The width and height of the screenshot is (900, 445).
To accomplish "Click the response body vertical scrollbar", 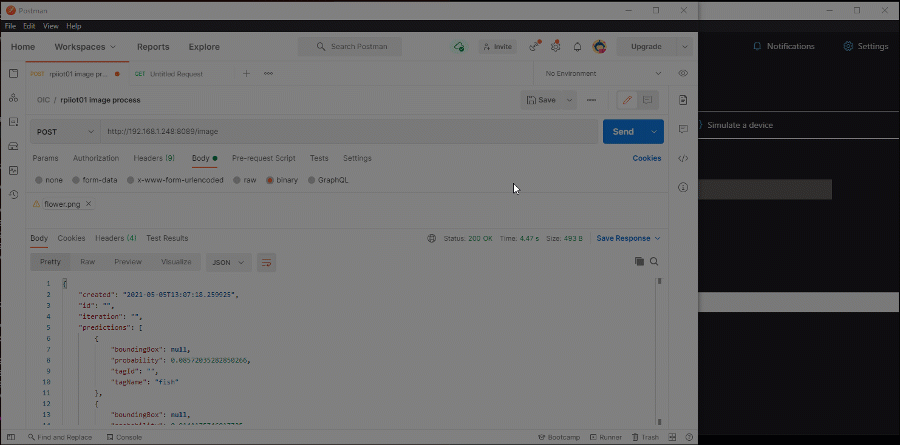I will click(x=660, y=351).
